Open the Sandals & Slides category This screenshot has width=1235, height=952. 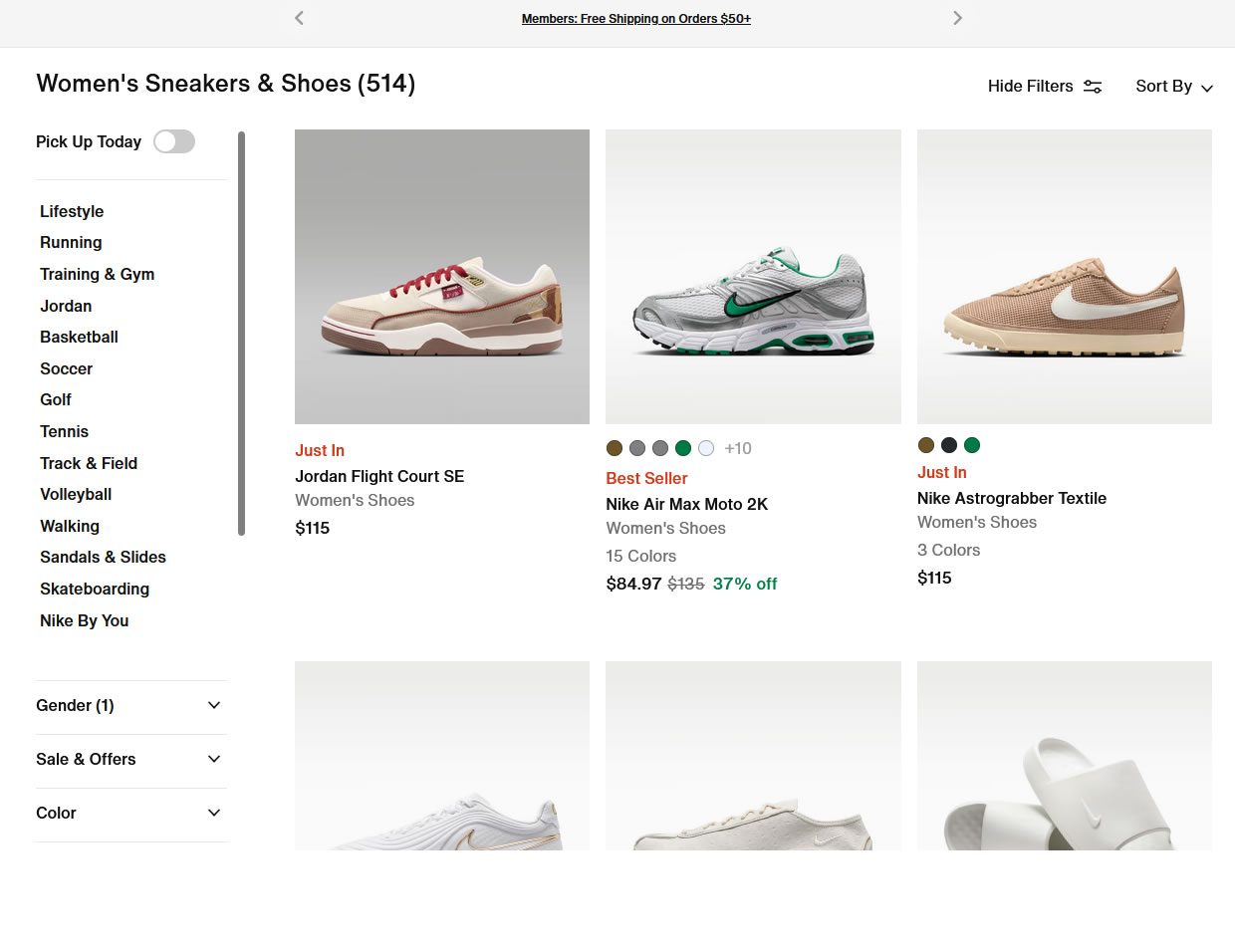click(x=103, y=558)
